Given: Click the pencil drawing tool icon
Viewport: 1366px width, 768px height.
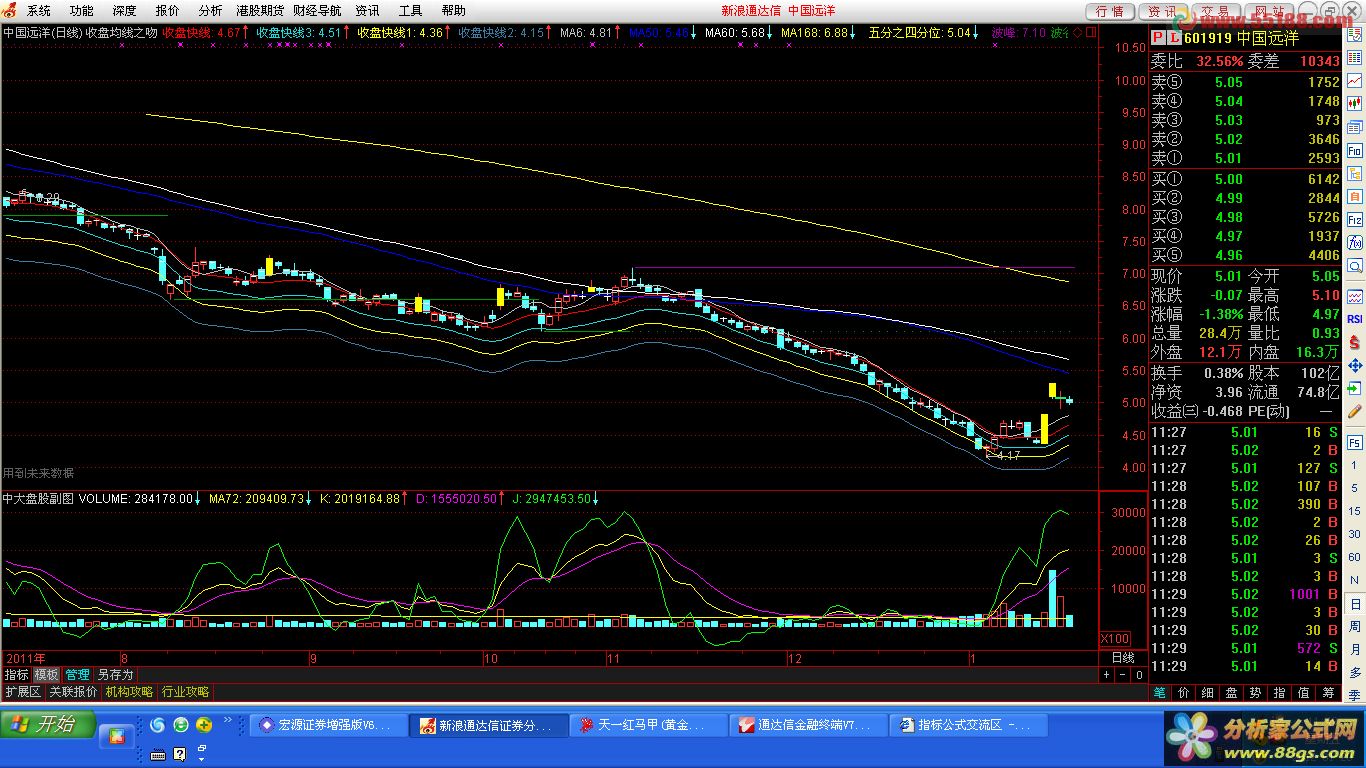Looking at the screenshot, I should click(1354, 412).
